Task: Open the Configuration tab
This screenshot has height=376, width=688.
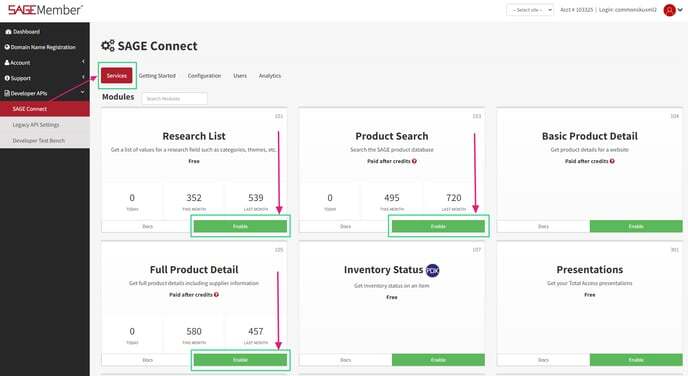Action: coord(204,76)
